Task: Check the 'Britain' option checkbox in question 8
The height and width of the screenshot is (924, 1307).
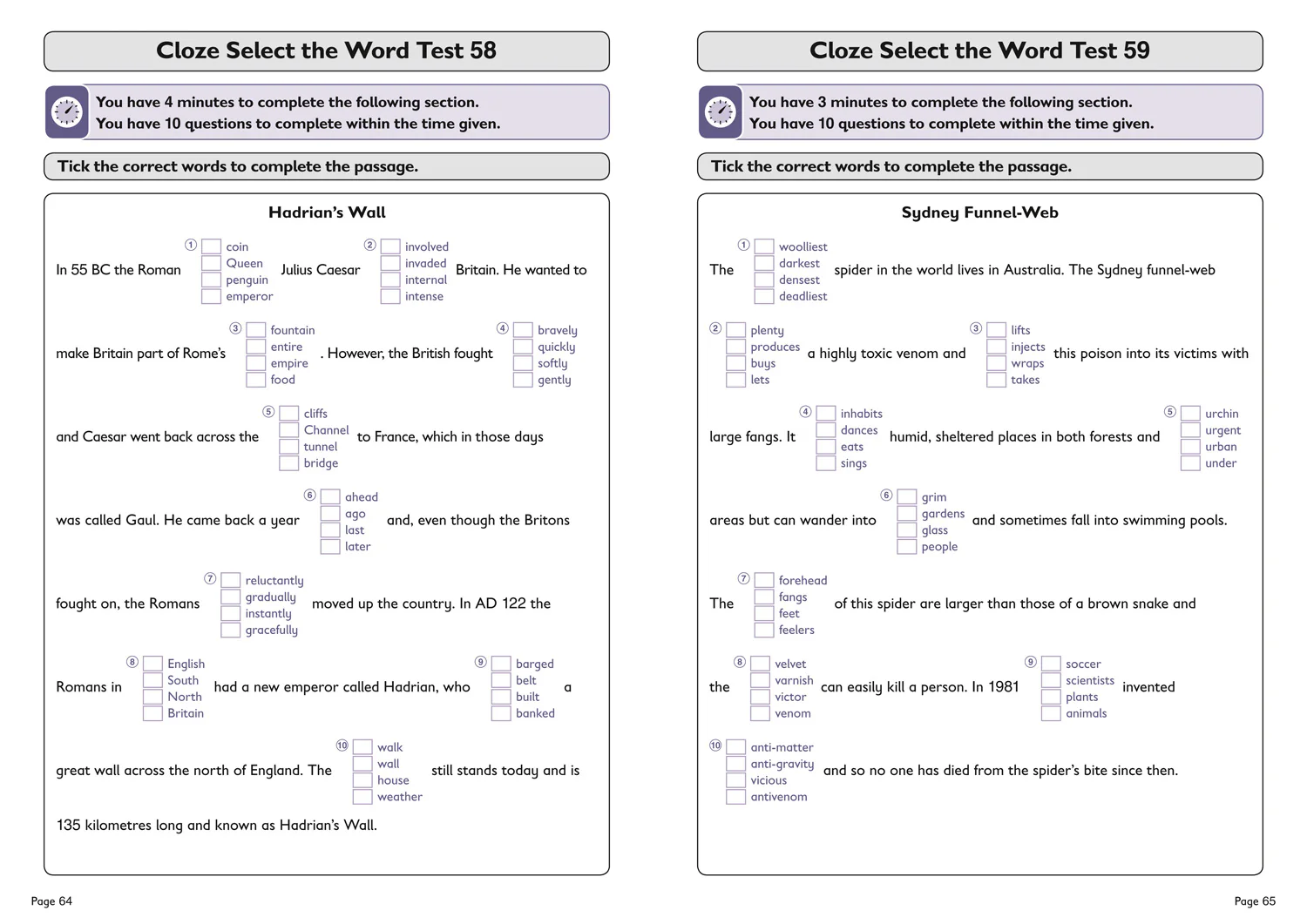Action: coord(152,714)
